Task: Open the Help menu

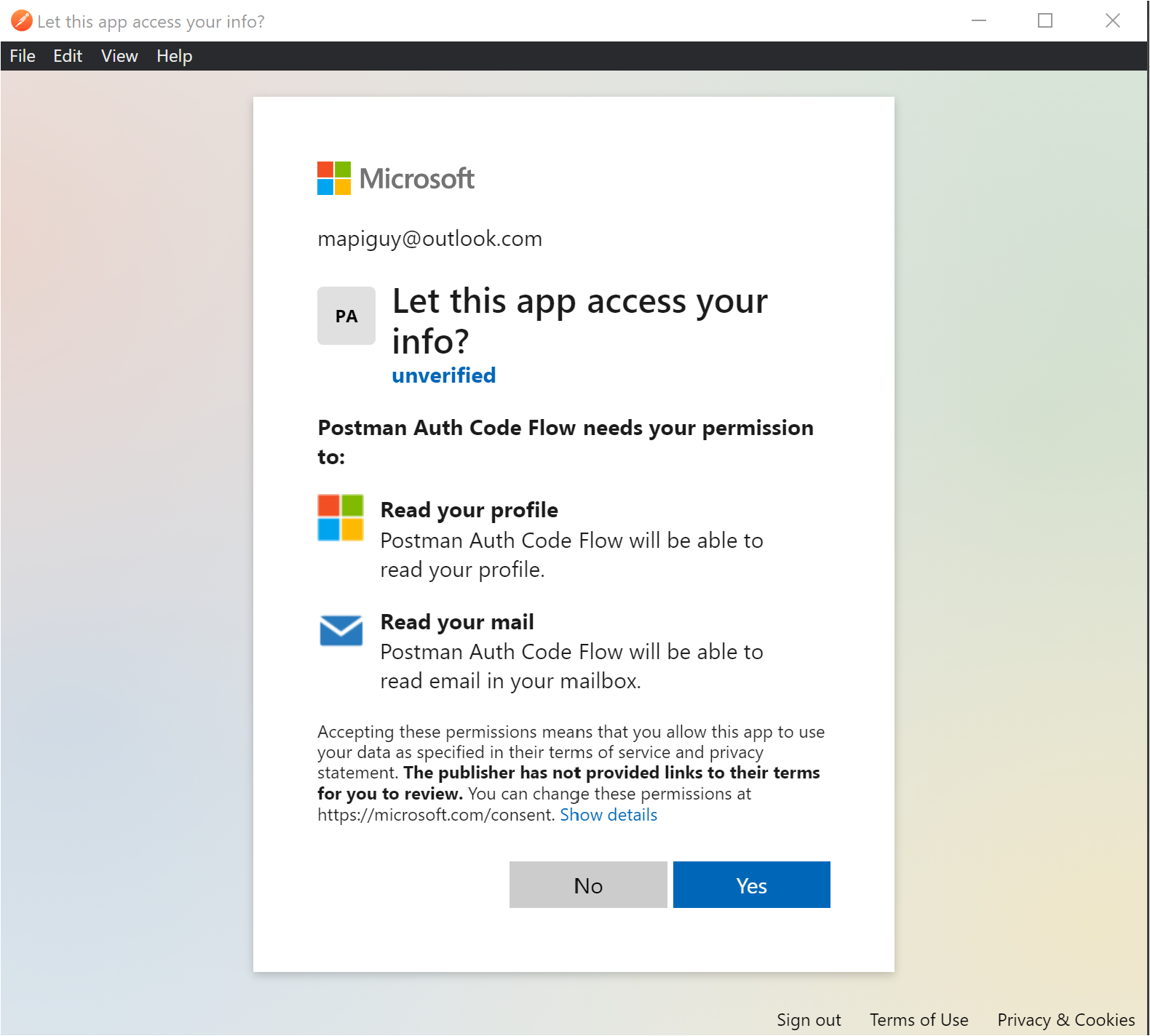Action: point(175,56)
